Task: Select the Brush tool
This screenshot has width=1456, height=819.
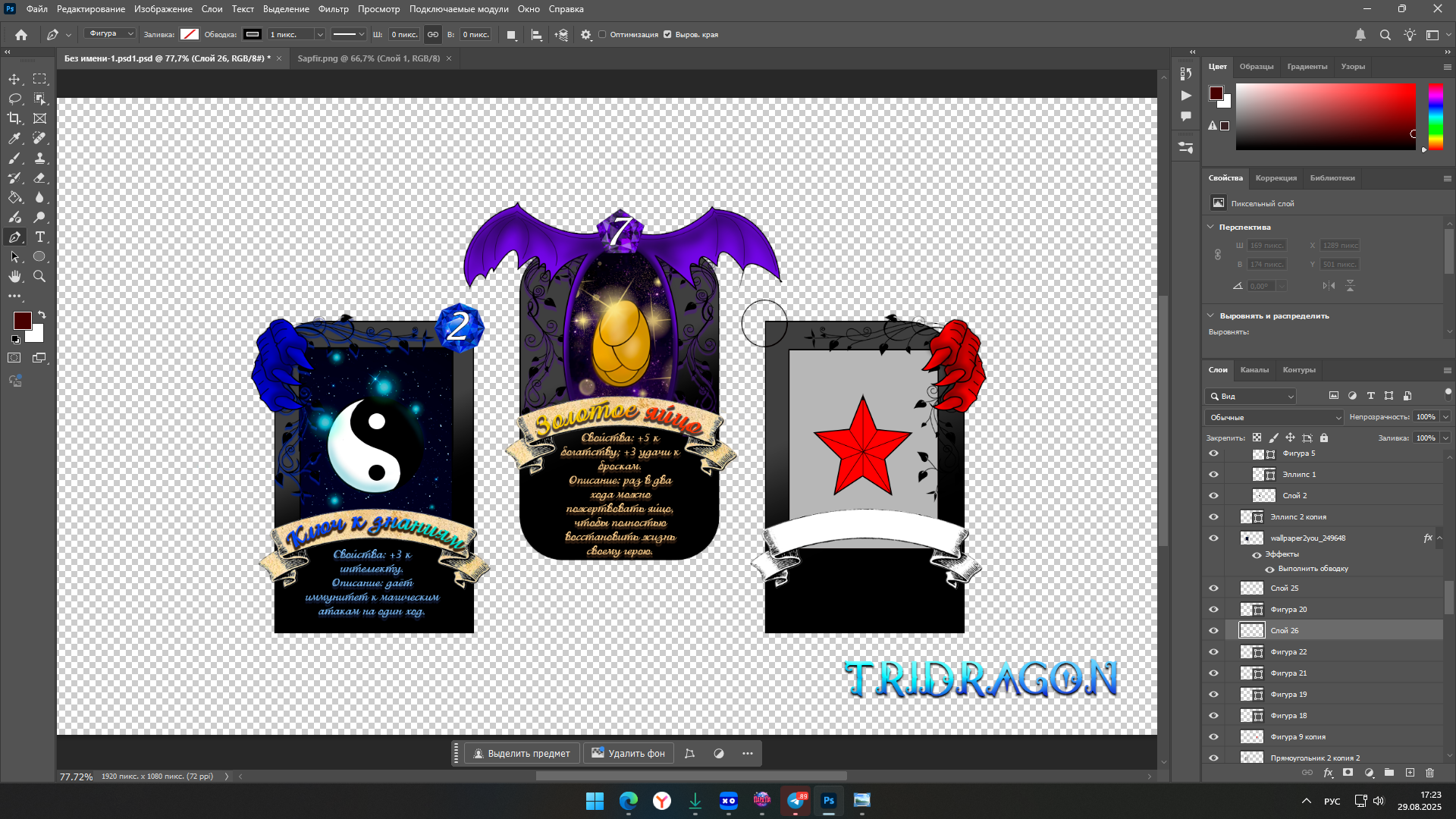Action: pyautogui.click(x=14, y=158)
